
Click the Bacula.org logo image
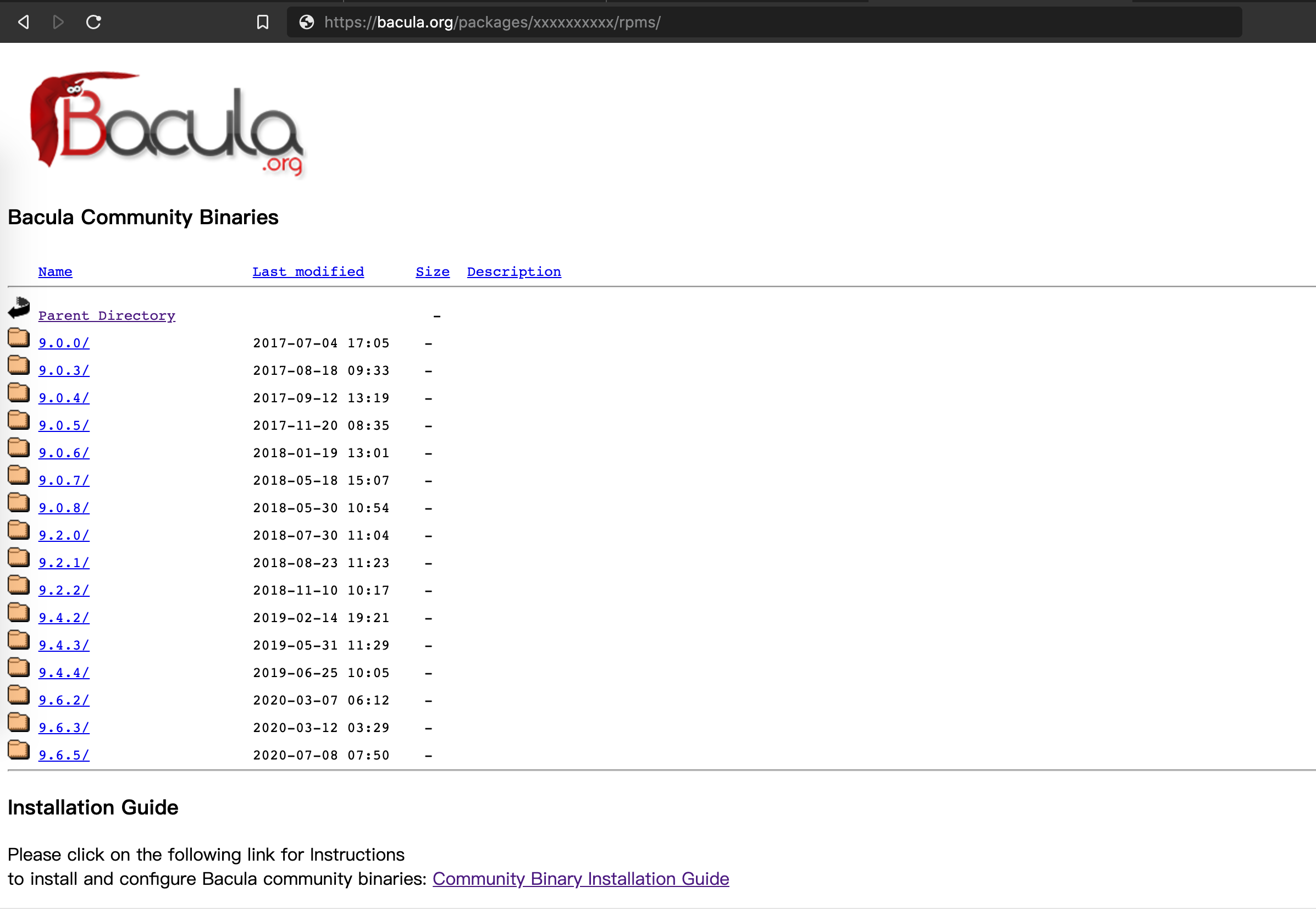167,123
